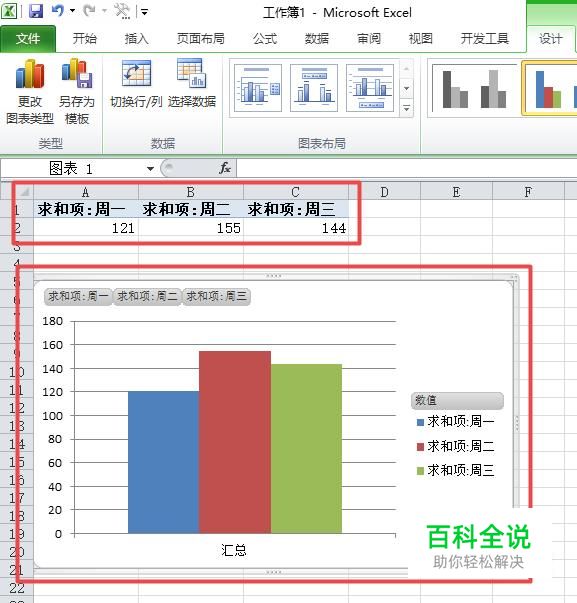Select column F header

528,192
